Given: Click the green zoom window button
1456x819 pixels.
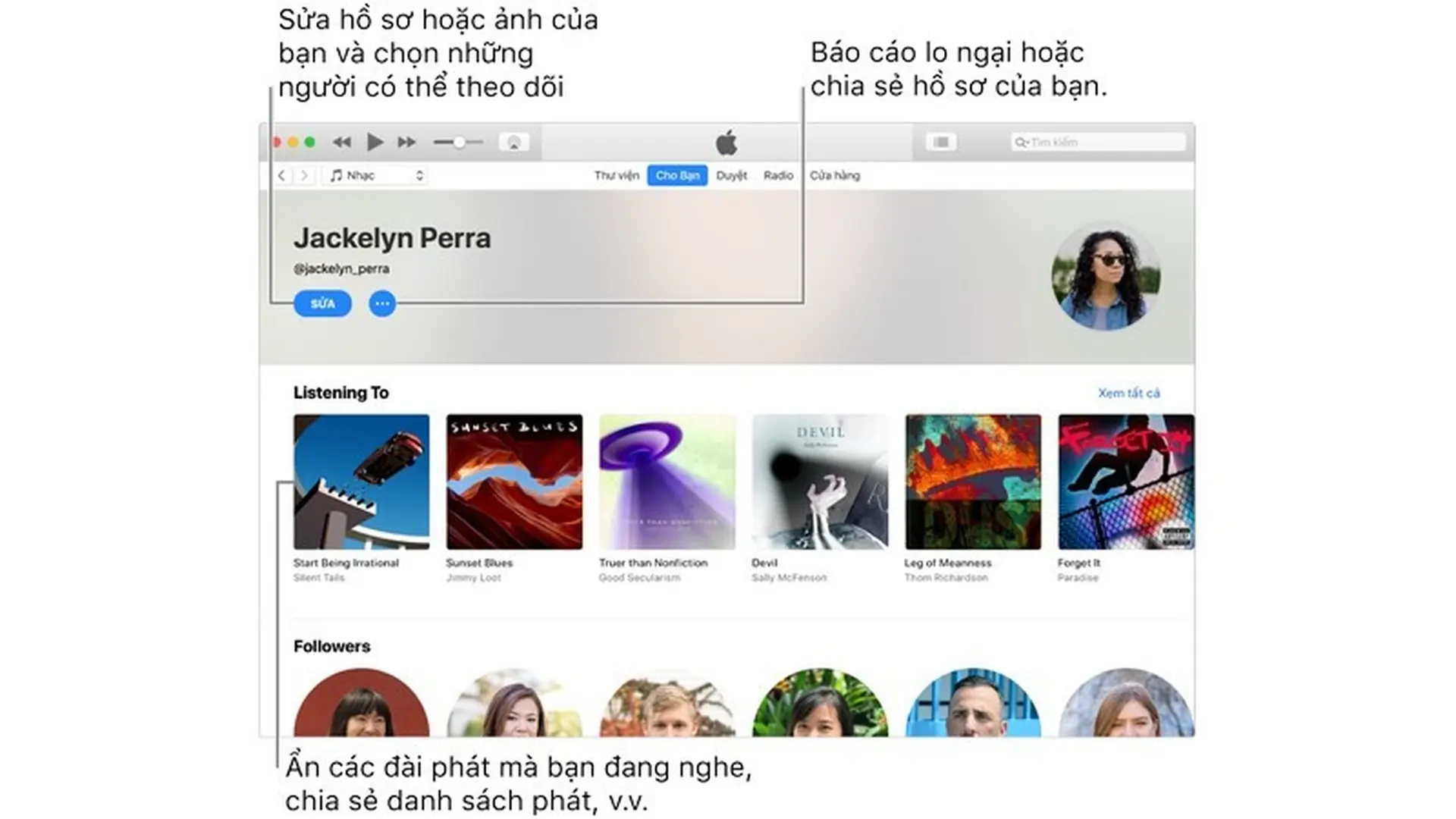Looking at the screenshot, I should [x=309, y=142].
